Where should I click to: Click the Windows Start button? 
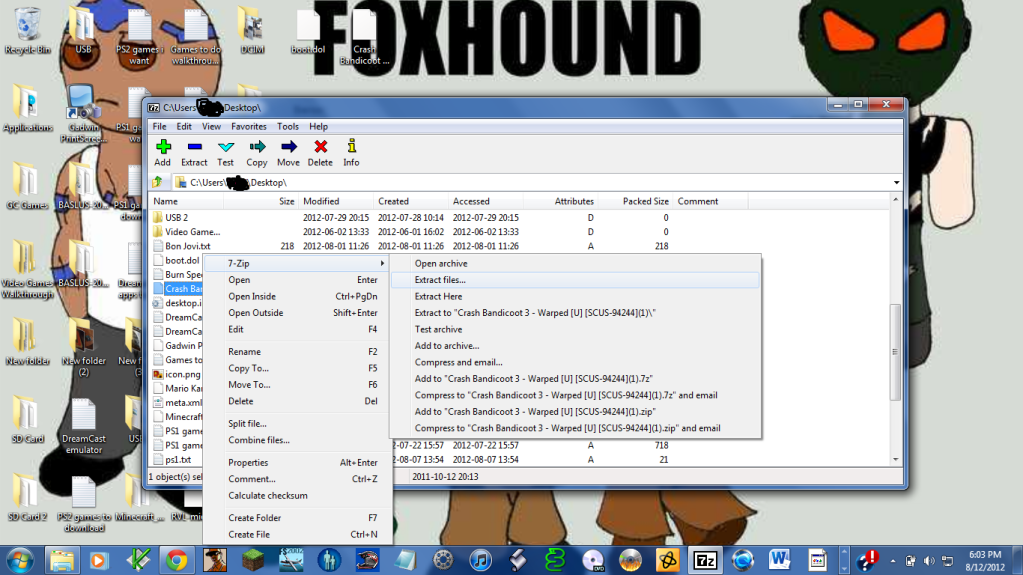click(20, 561)
